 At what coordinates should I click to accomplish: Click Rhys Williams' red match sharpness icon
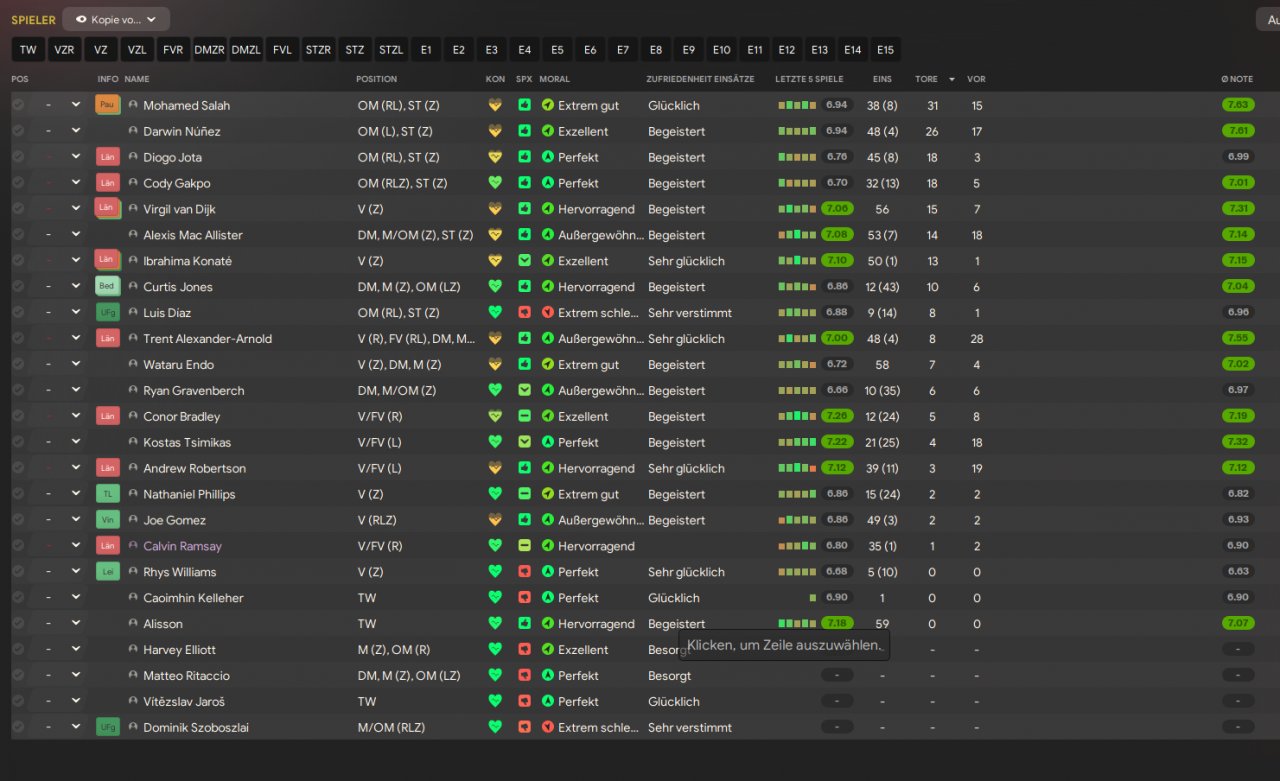(x=524, y=572)
